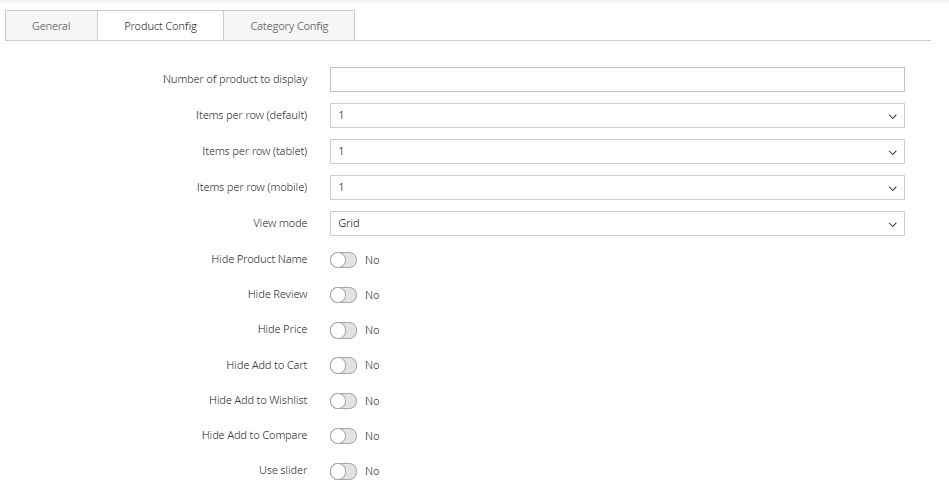Open Items per row (mobile) dropdown
This screenshot has width=949, height=498.
tap(616, 188)
